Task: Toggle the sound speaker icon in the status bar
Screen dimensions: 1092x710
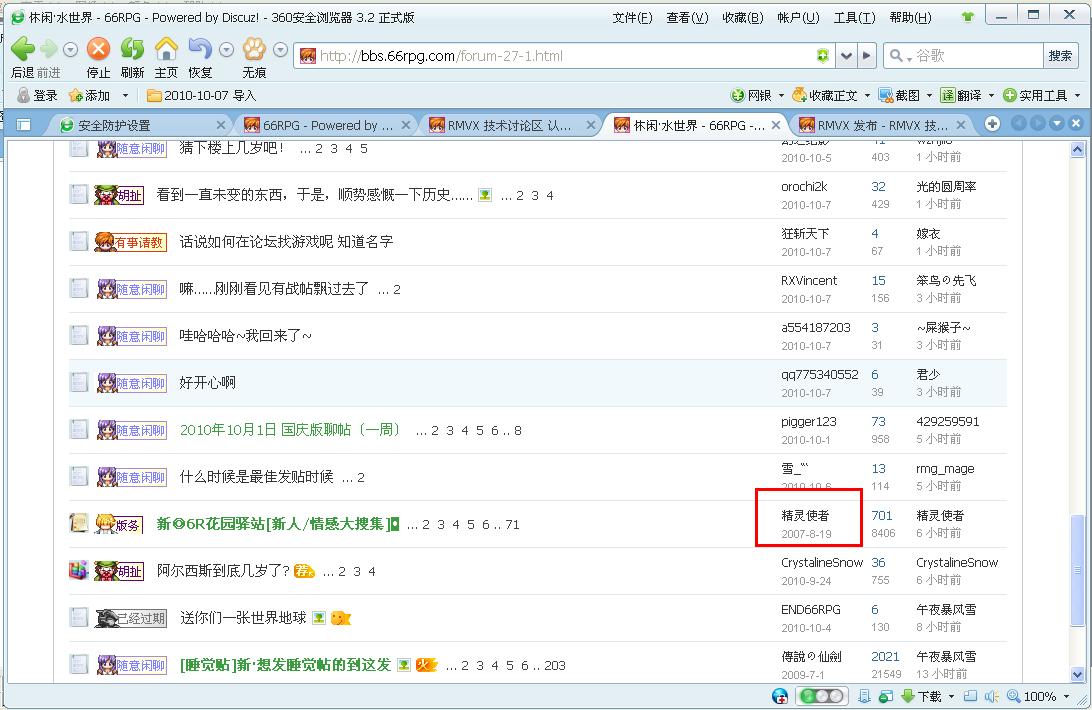Action: (992, 695)
